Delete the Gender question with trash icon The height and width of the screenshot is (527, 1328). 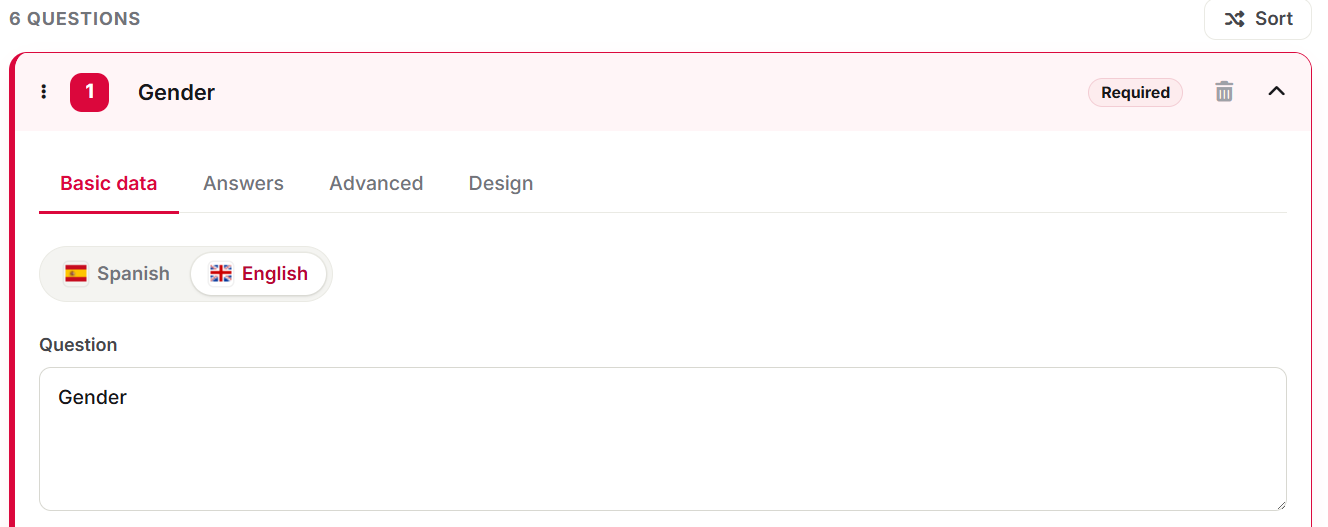[x=1224, y=92]
